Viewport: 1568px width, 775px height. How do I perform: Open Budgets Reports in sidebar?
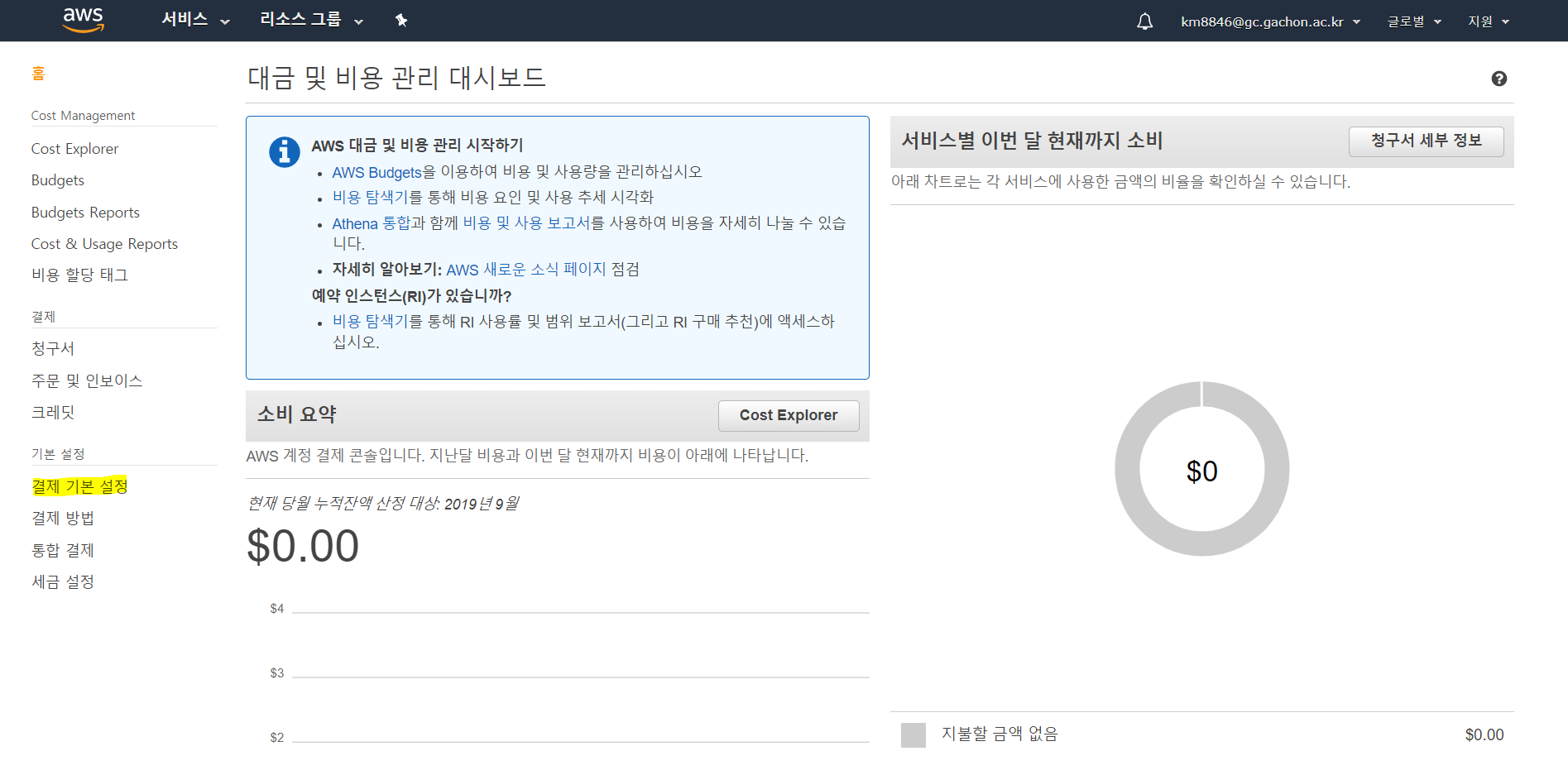click(x=85, y=213)
